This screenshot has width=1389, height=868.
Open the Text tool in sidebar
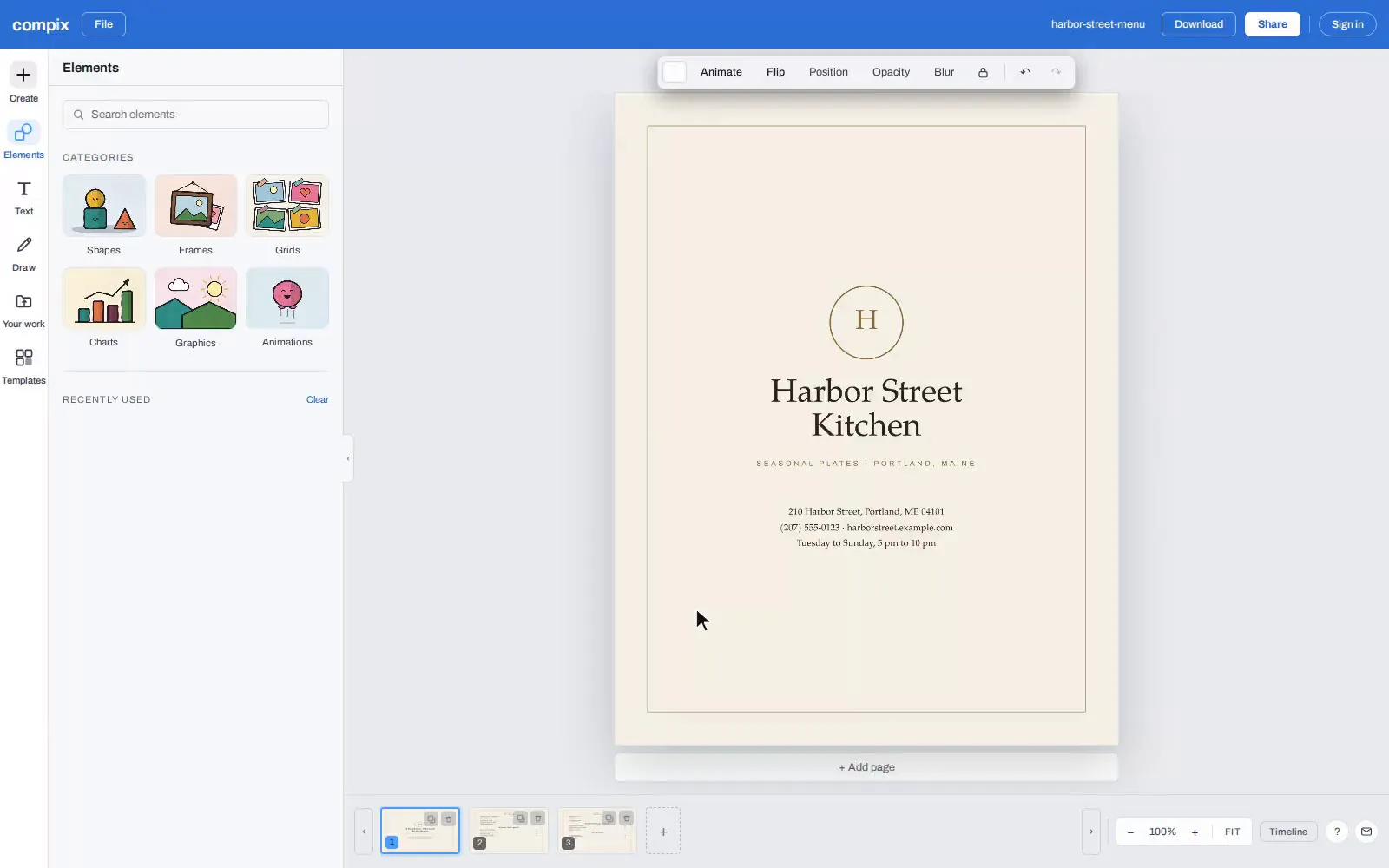23,197
